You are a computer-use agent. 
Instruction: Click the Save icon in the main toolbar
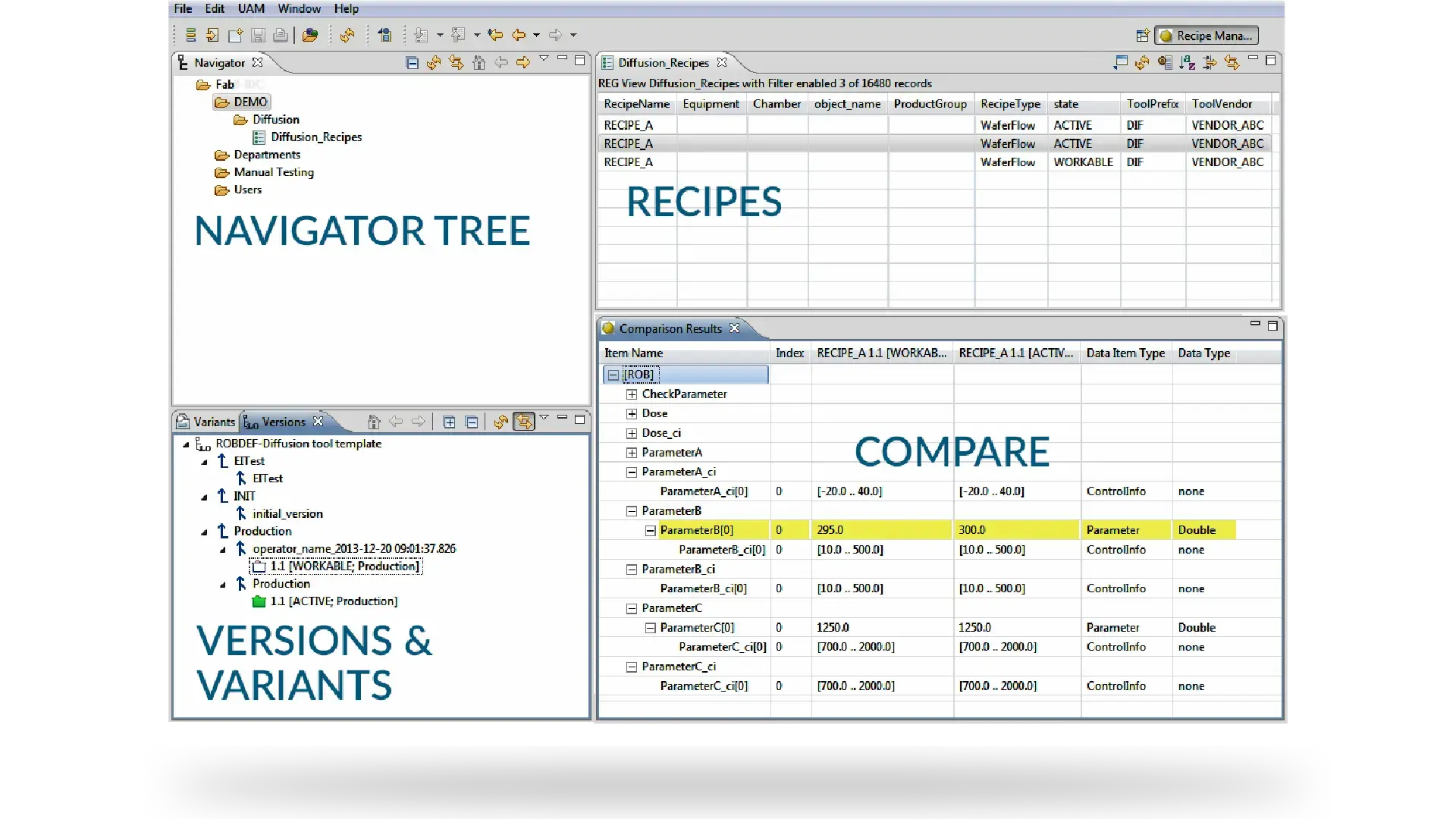tap(258, 35)
